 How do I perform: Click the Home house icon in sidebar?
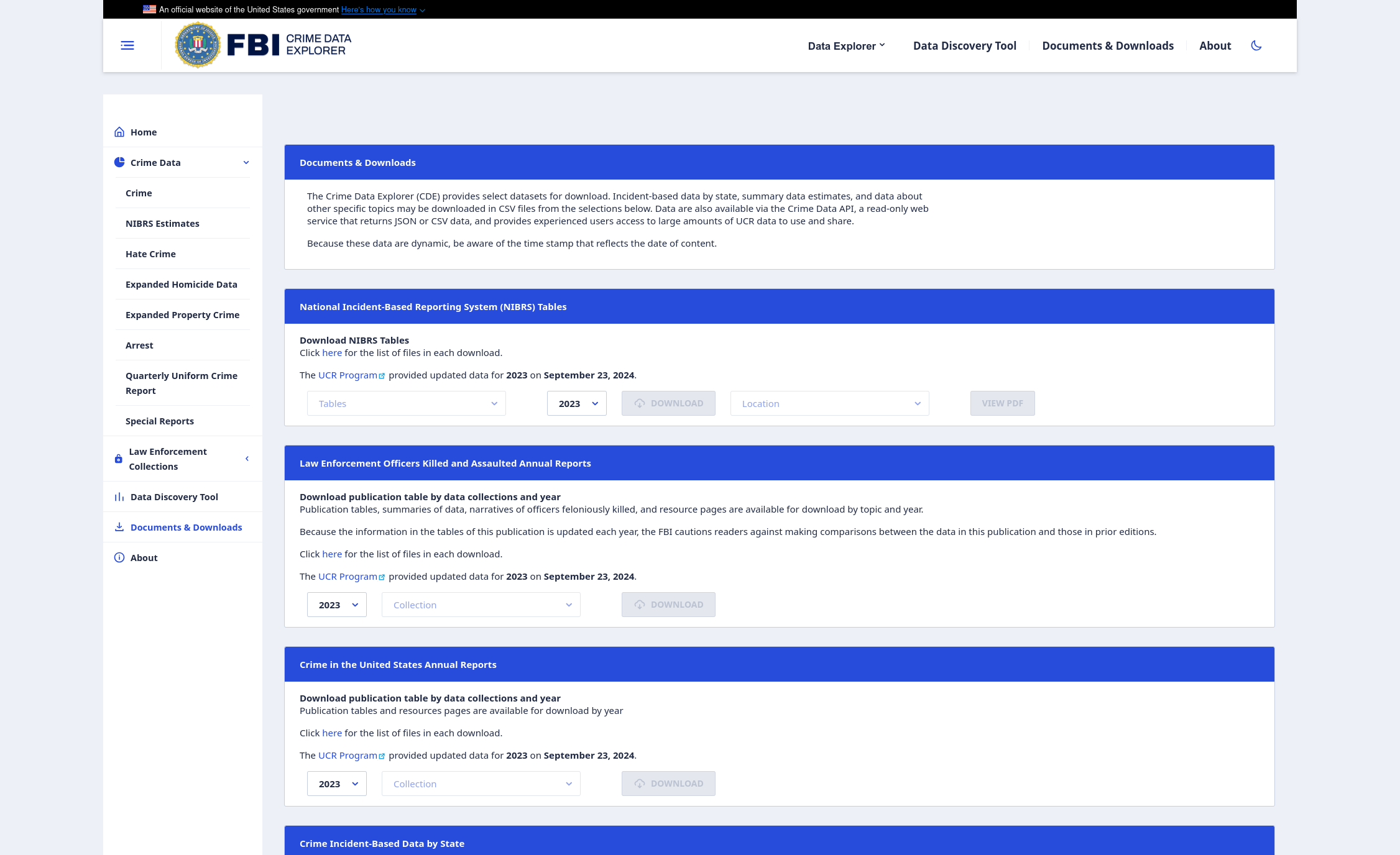click(x=119, y=132)
